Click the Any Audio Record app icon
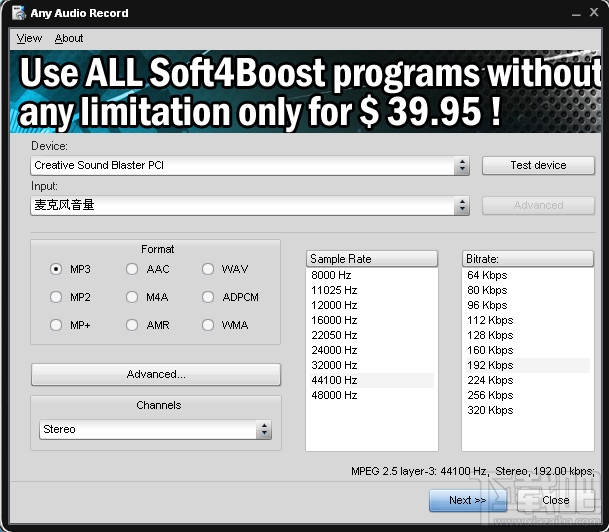 (18, 13)
